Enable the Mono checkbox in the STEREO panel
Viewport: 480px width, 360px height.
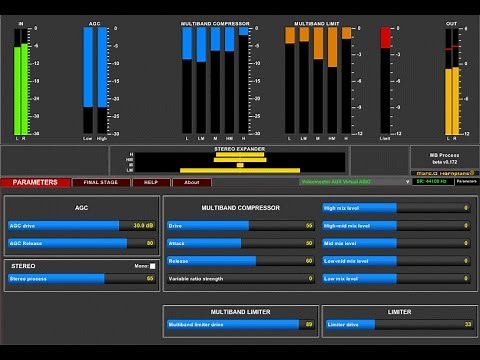click(152, 266)
